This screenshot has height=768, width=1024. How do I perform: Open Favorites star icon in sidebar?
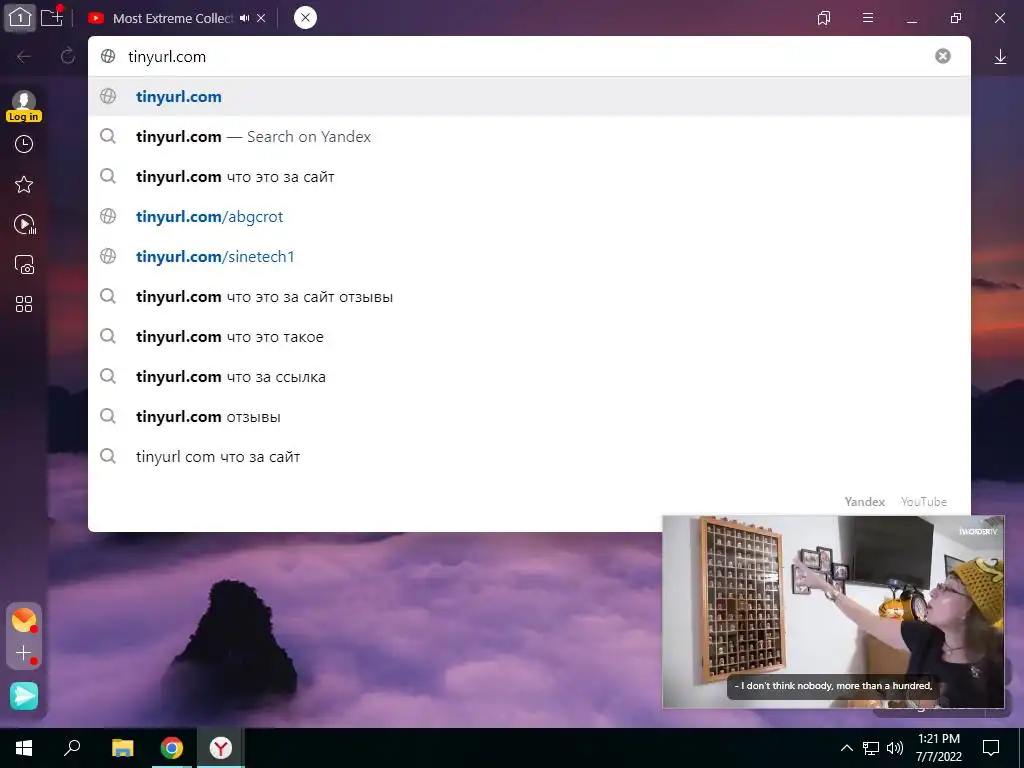pos(24,184)
